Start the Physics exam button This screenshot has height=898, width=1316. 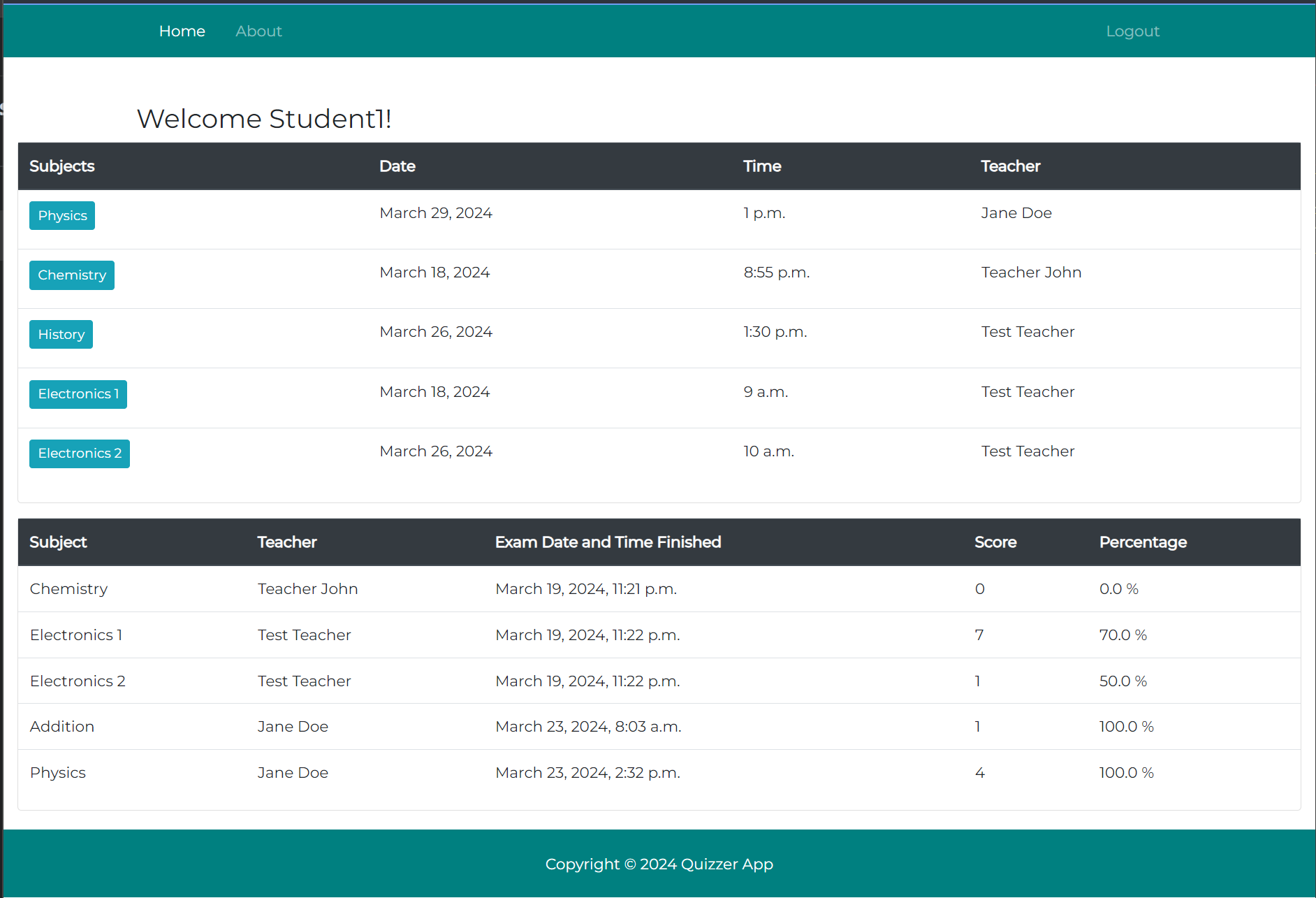(x=62, y=216)
